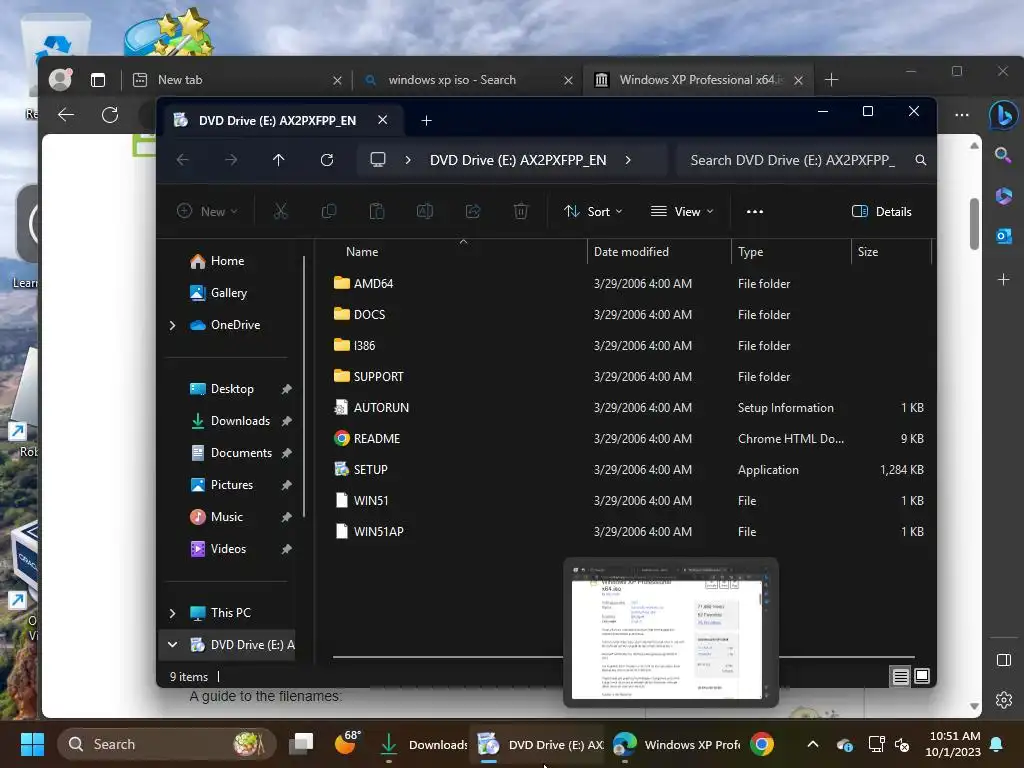Click the Edge sidebar customize plus icon
This screenshot has height=768, width=1024.
1004,280
